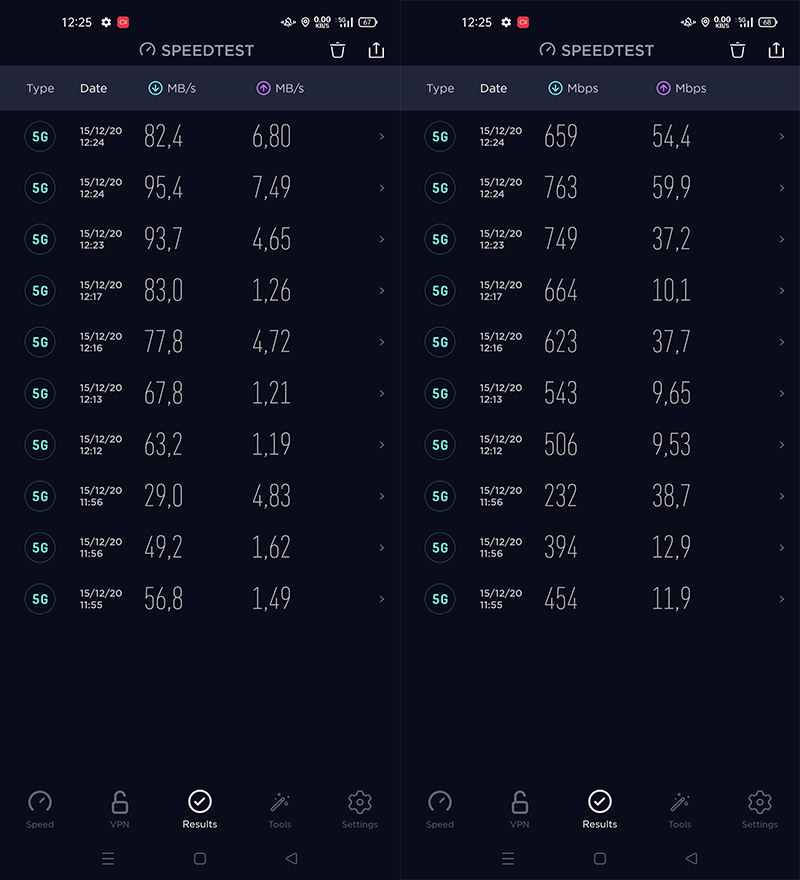
Task: Tap 5G badge of the 659 Mbps result
Action: (440, 136)
